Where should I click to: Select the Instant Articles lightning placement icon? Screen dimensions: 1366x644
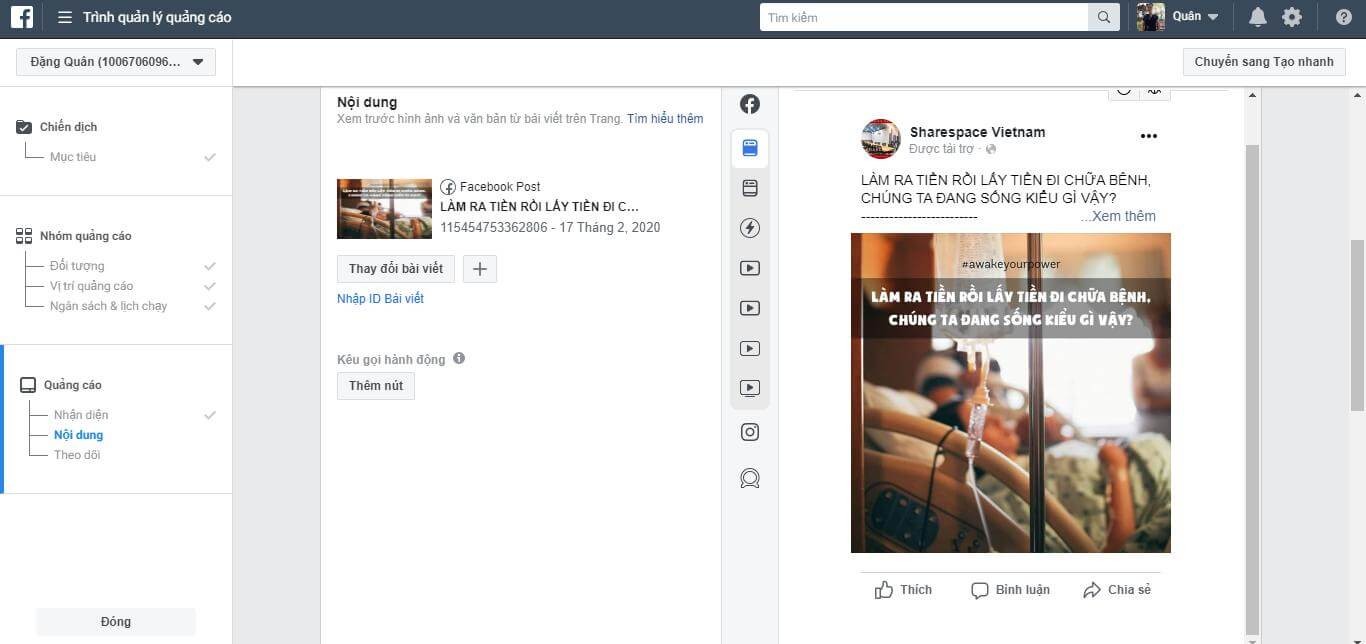750,228
